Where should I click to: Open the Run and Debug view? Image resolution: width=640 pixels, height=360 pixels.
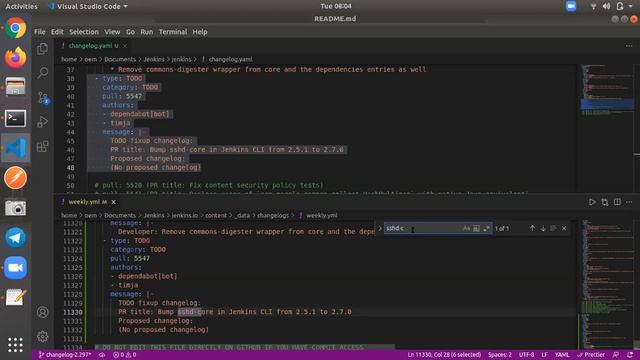point(42,122)
